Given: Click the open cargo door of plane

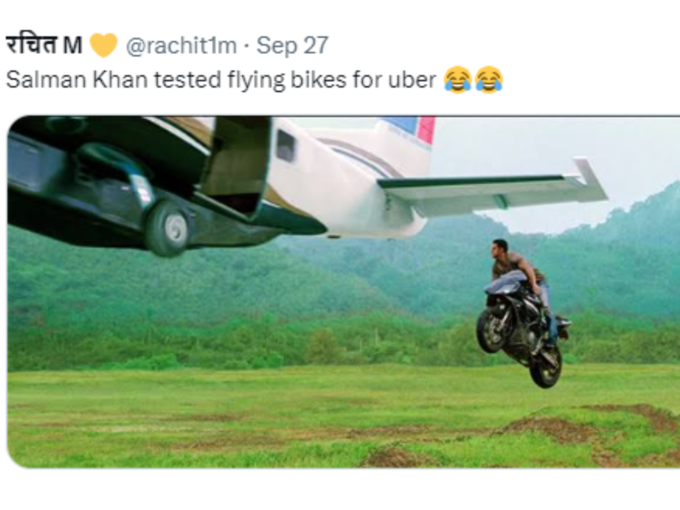Looking at the screenshot, I should (238, 165).
